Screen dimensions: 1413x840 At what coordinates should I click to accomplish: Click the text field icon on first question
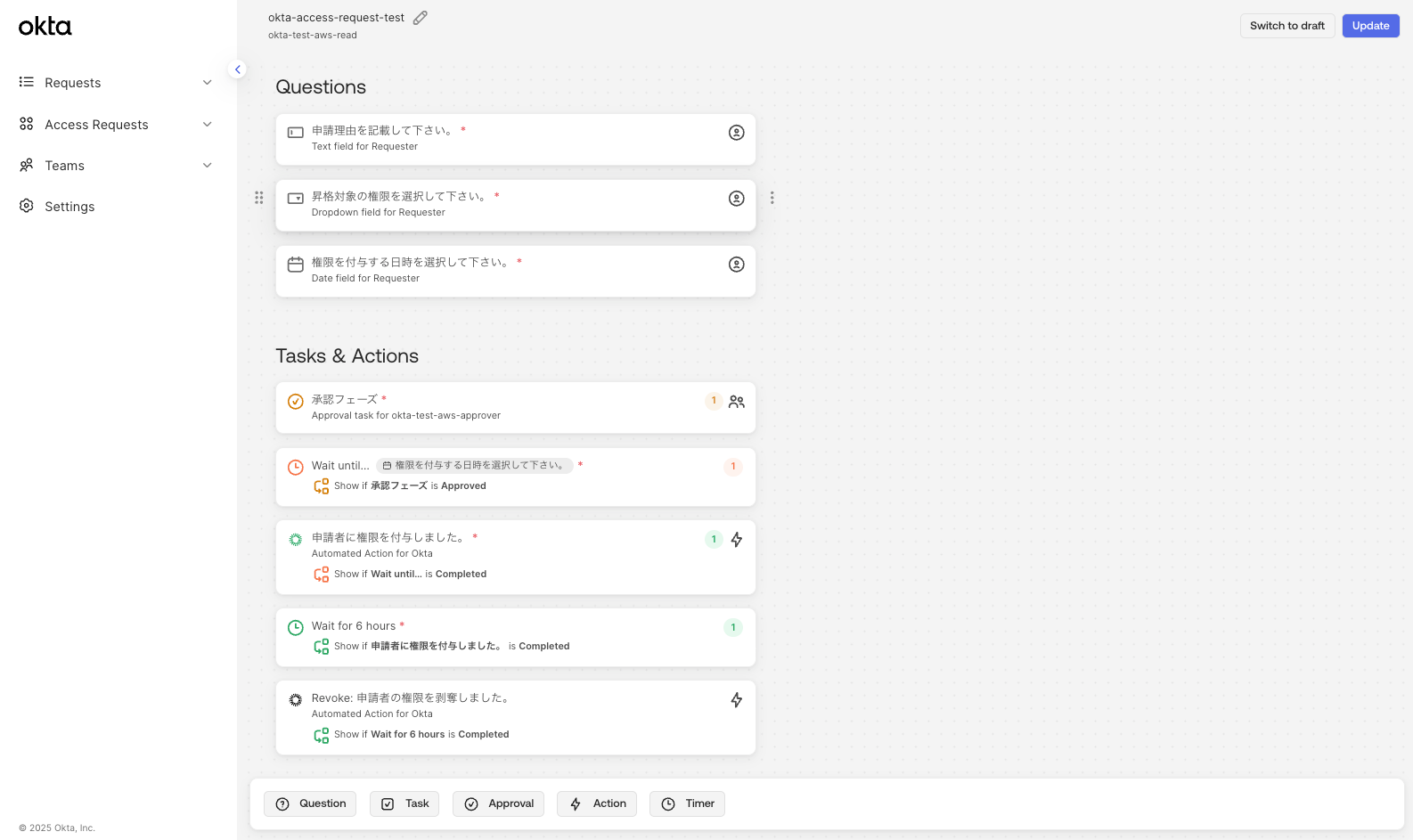tap(296, 133)
